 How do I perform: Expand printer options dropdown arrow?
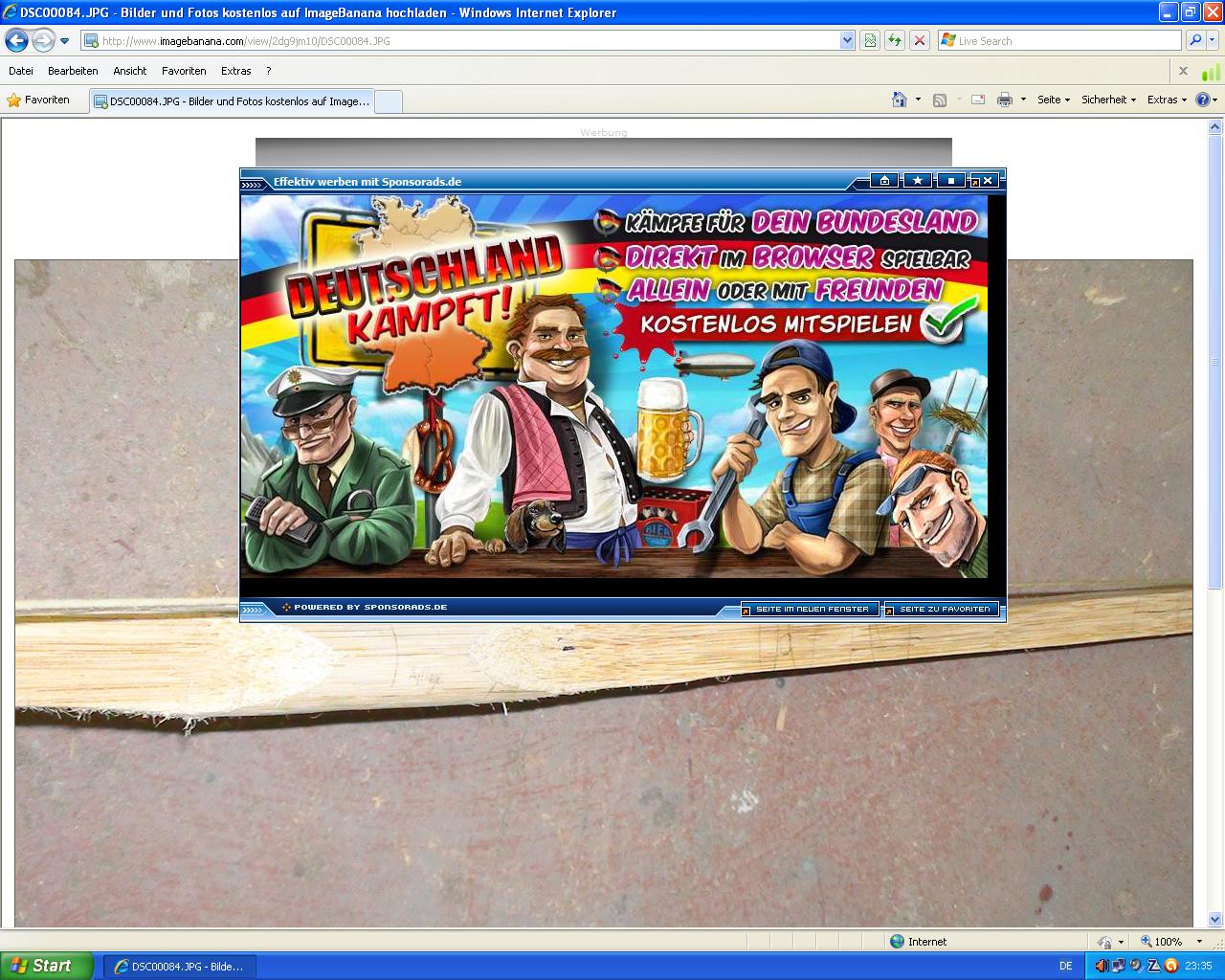[1022, 100]
